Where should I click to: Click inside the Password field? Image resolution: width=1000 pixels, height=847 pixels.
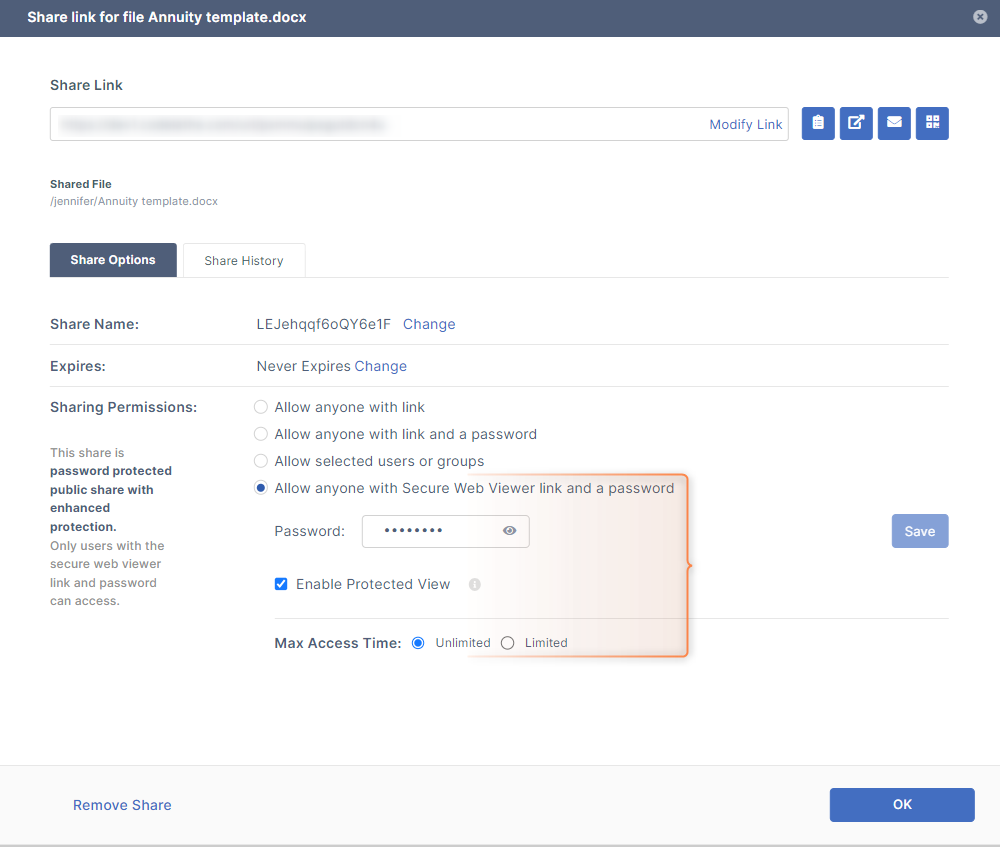[430, 531]
